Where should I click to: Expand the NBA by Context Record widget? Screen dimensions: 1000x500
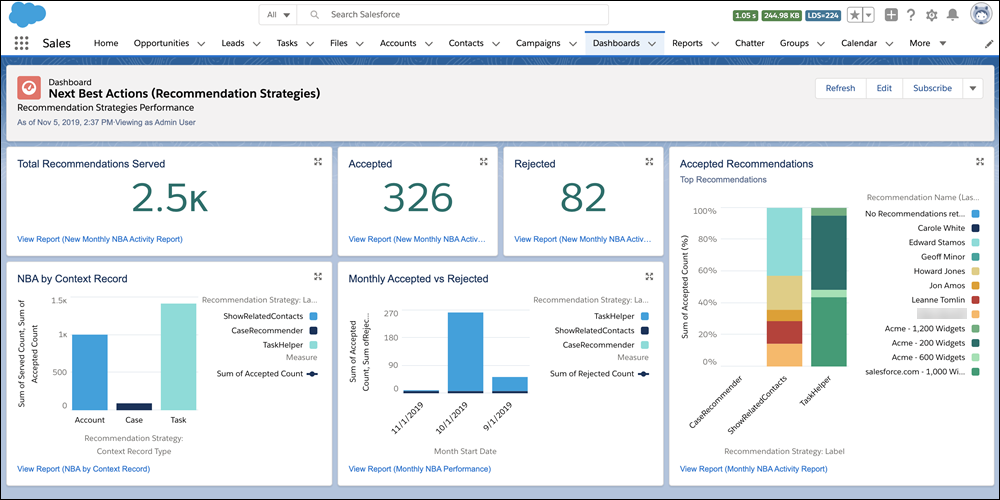pos(318,276)
